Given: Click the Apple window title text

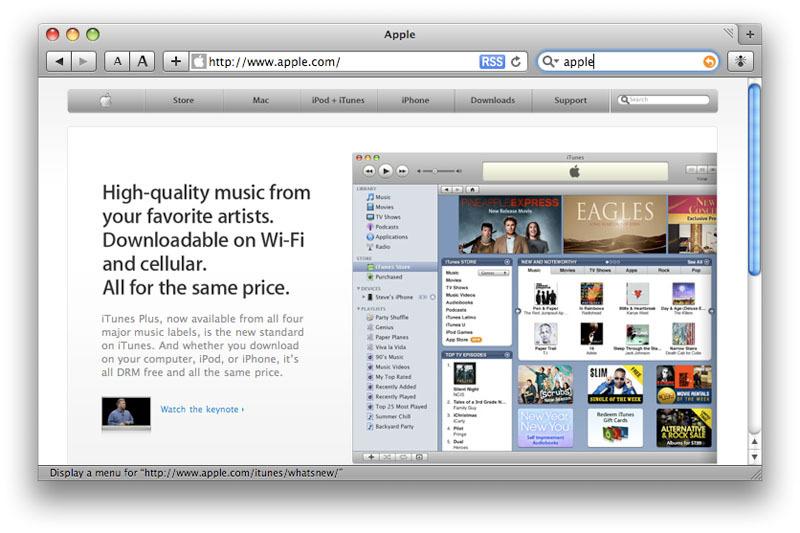Looking at the screenshot, I should (399, 34).
